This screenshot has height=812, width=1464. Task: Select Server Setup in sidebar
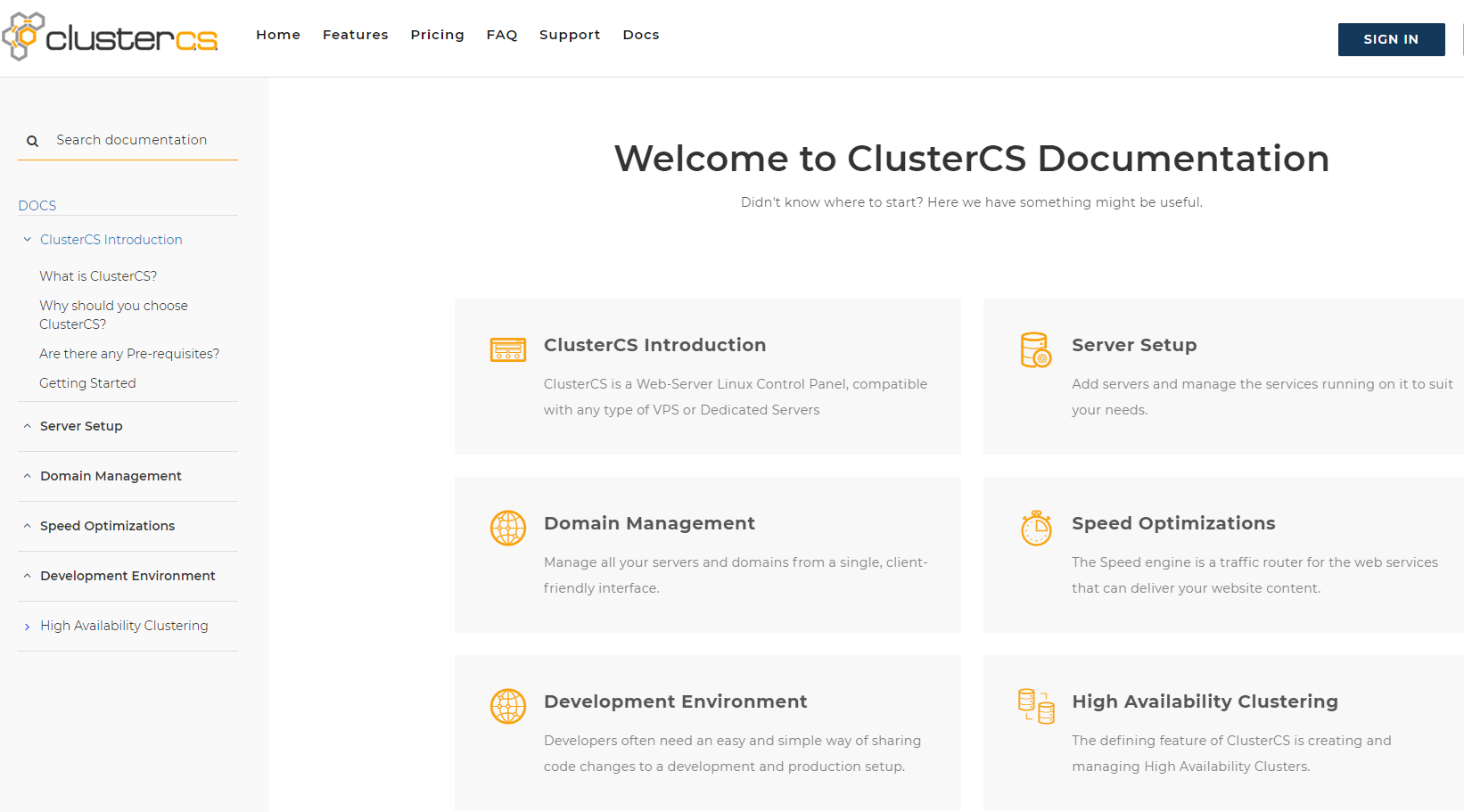(x=81, y=426)
